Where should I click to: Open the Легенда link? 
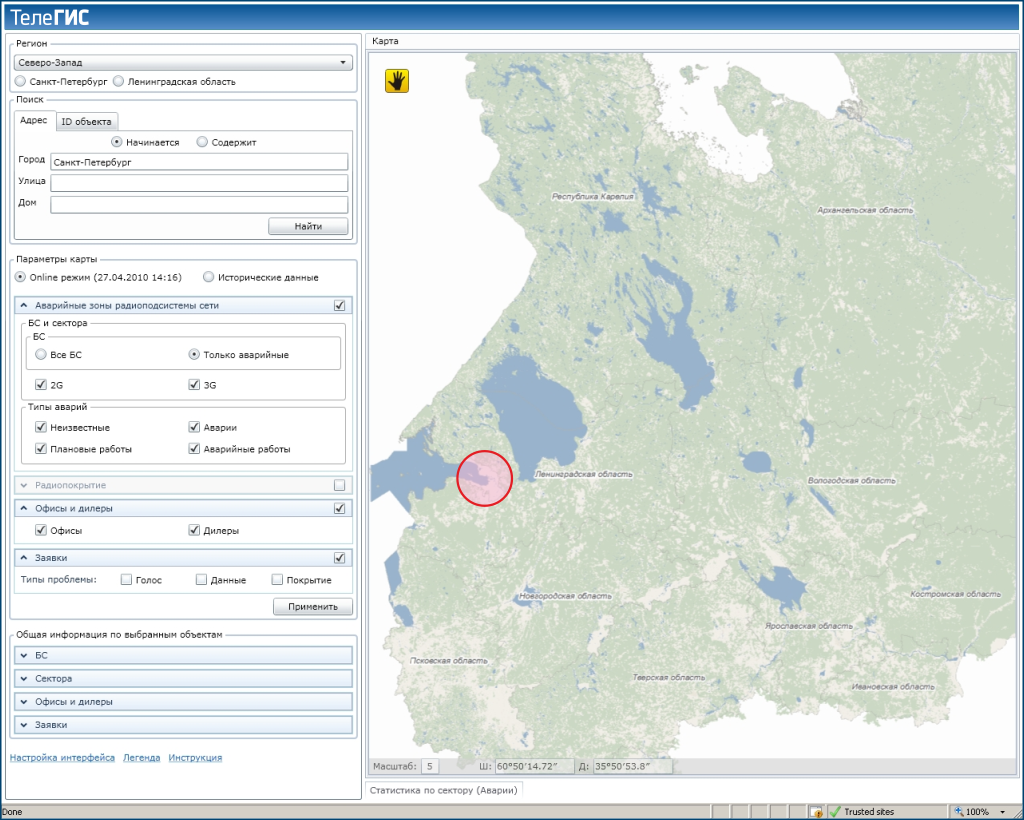[x=141, y=758]
